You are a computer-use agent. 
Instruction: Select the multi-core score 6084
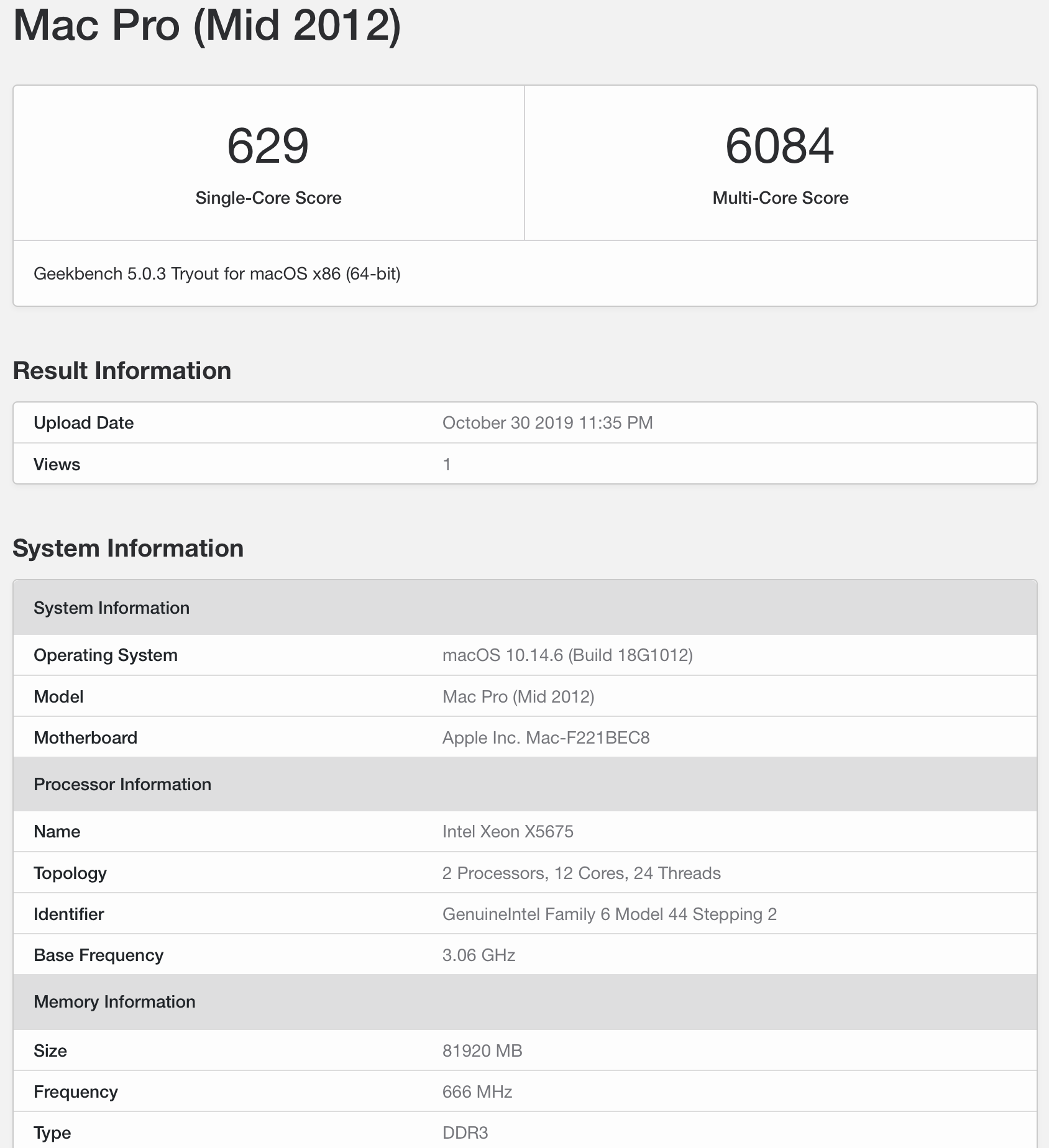(780, 146)
